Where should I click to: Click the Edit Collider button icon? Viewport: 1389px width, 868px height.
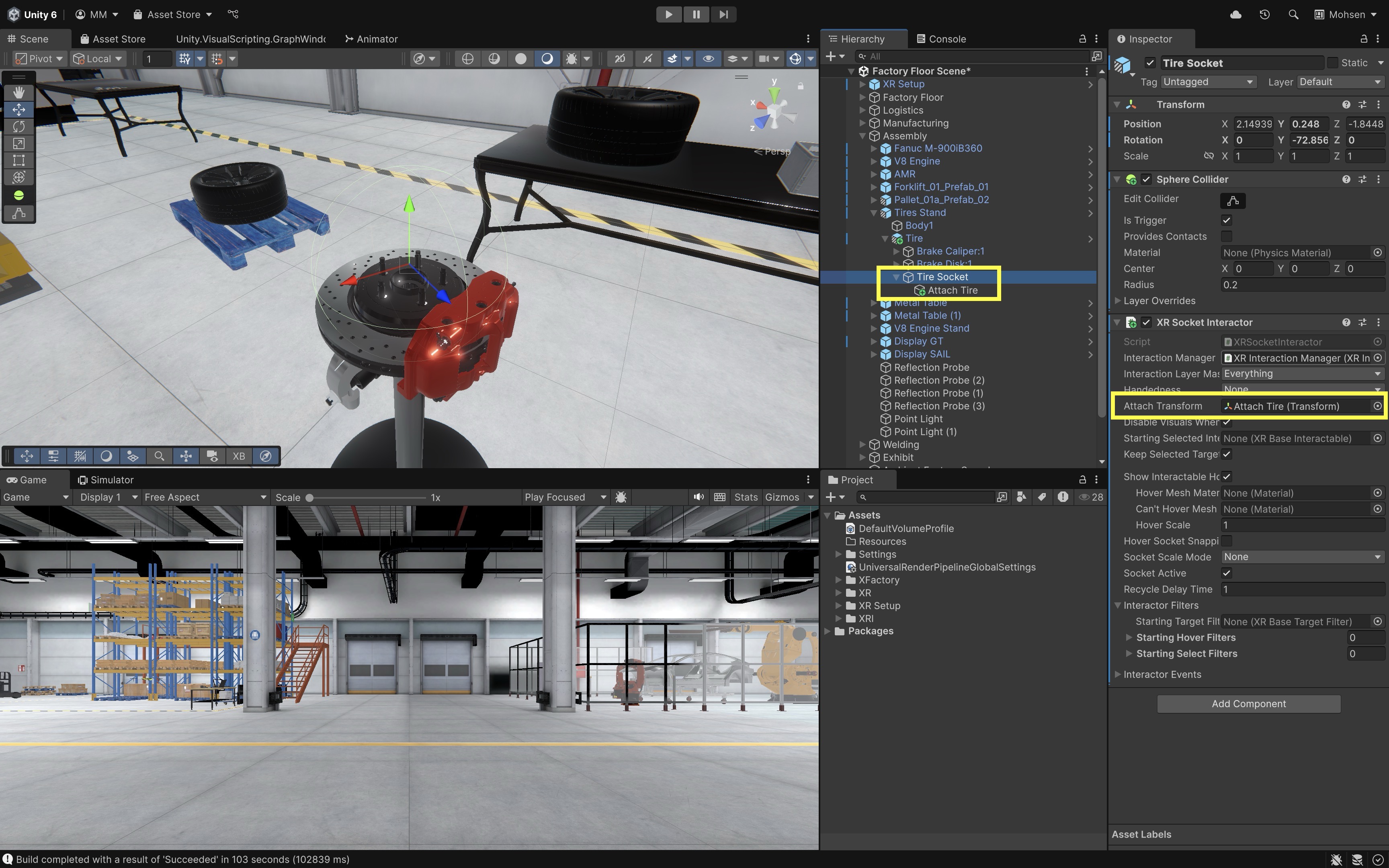pos(1232,201)
